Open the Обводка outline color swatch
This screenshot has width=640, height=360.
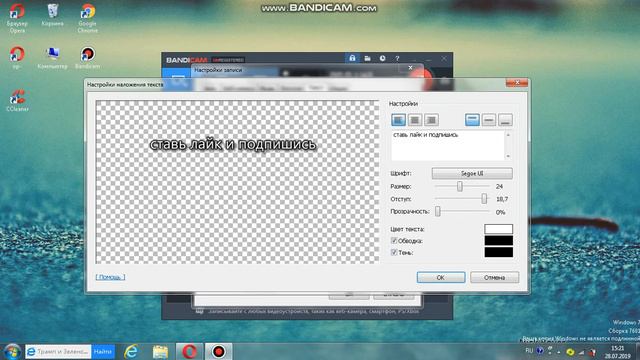pos(498,241)
